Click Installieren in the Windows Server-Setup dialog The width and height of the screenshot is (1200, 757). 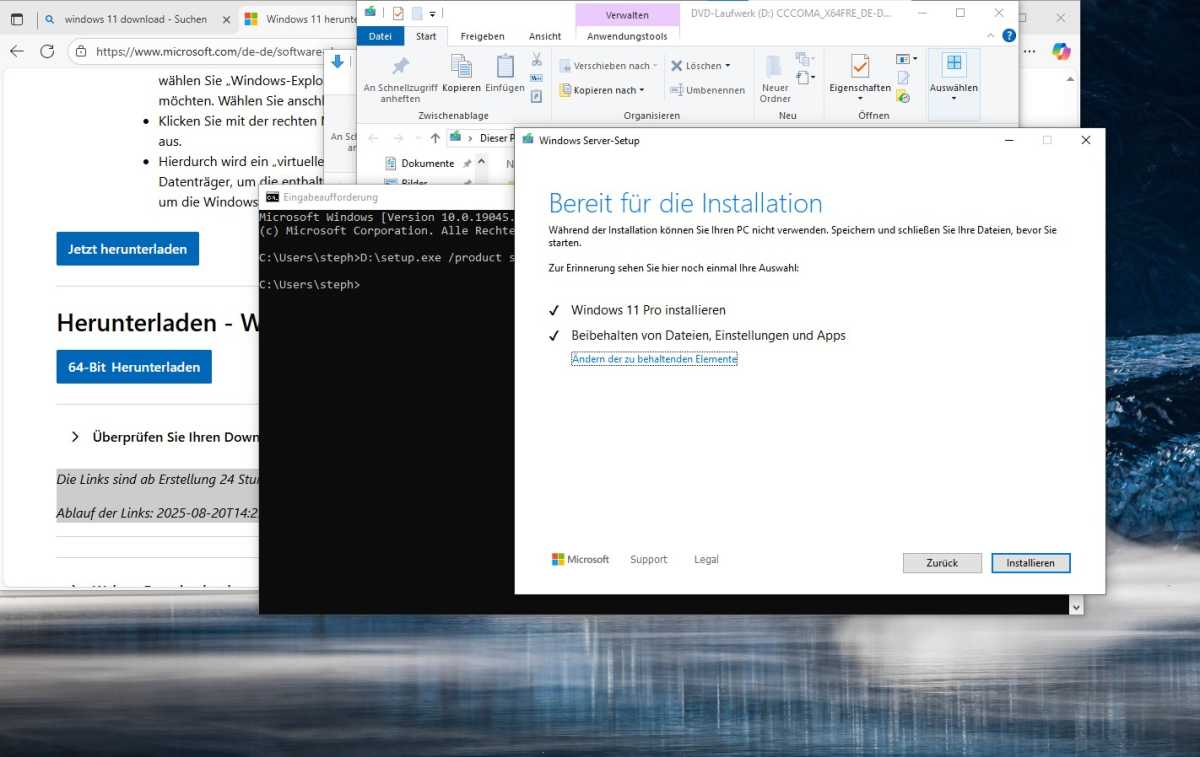pos(1031,563)
